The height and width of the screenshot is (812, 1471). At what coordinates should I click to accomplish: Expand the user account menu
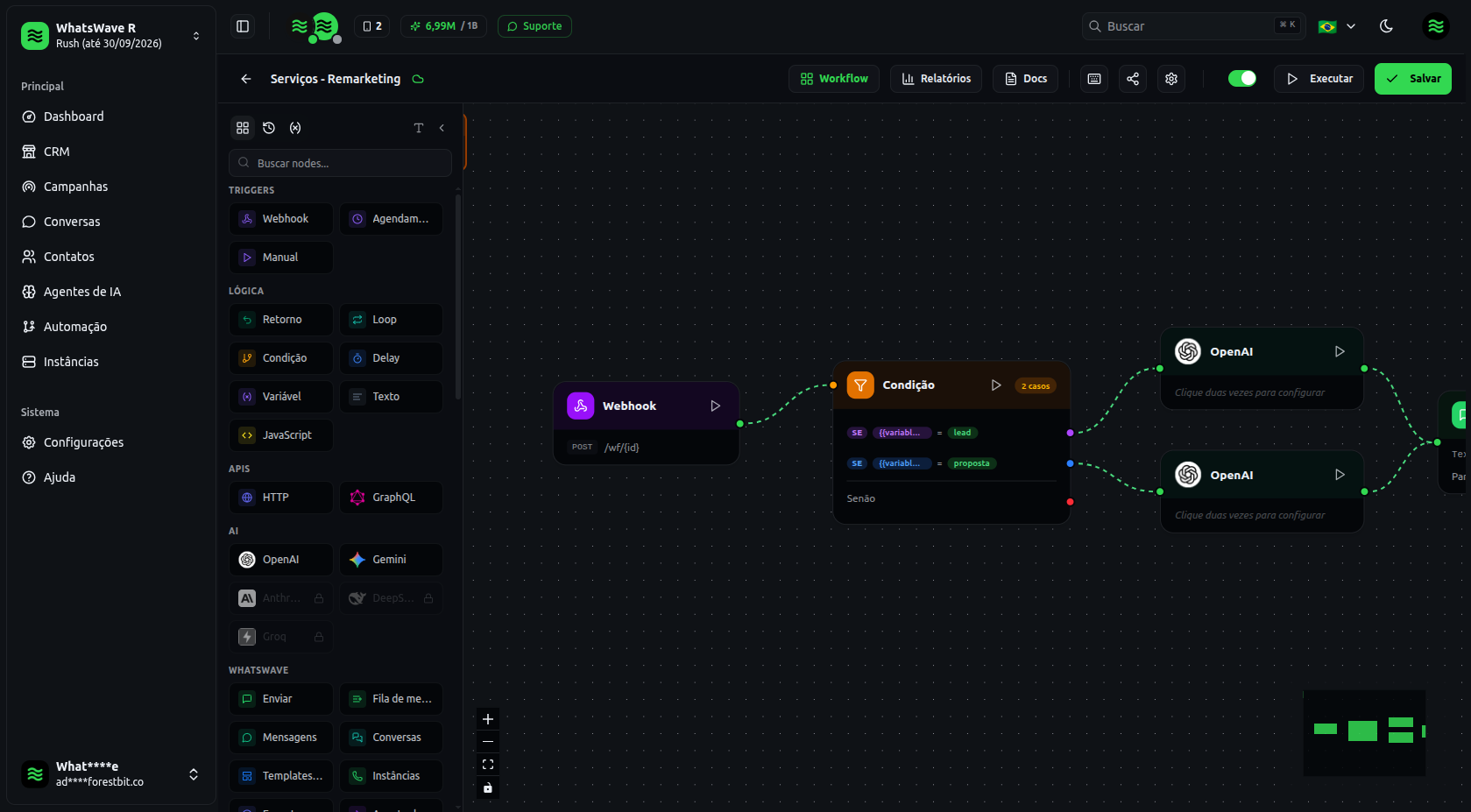point(111,773)
